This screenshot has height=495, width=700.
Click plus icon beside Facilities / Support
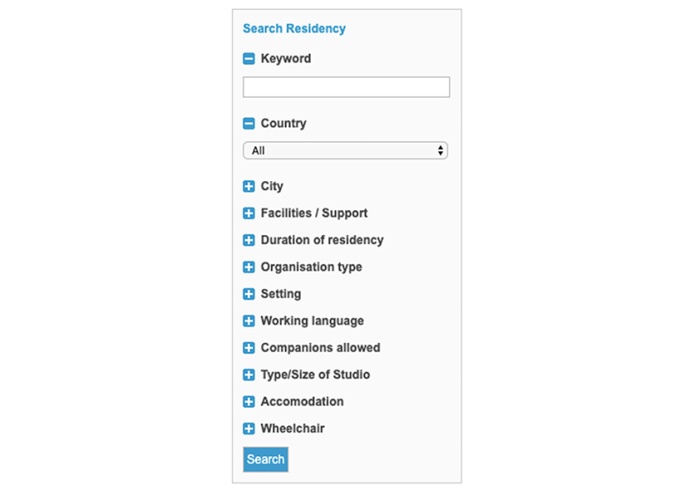pyautogui.click(x=249, y=213)
